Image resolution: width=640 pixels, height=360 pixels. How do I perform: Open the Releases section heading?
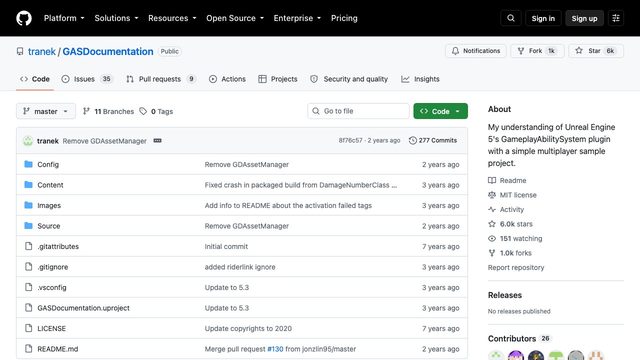point(505,295)
